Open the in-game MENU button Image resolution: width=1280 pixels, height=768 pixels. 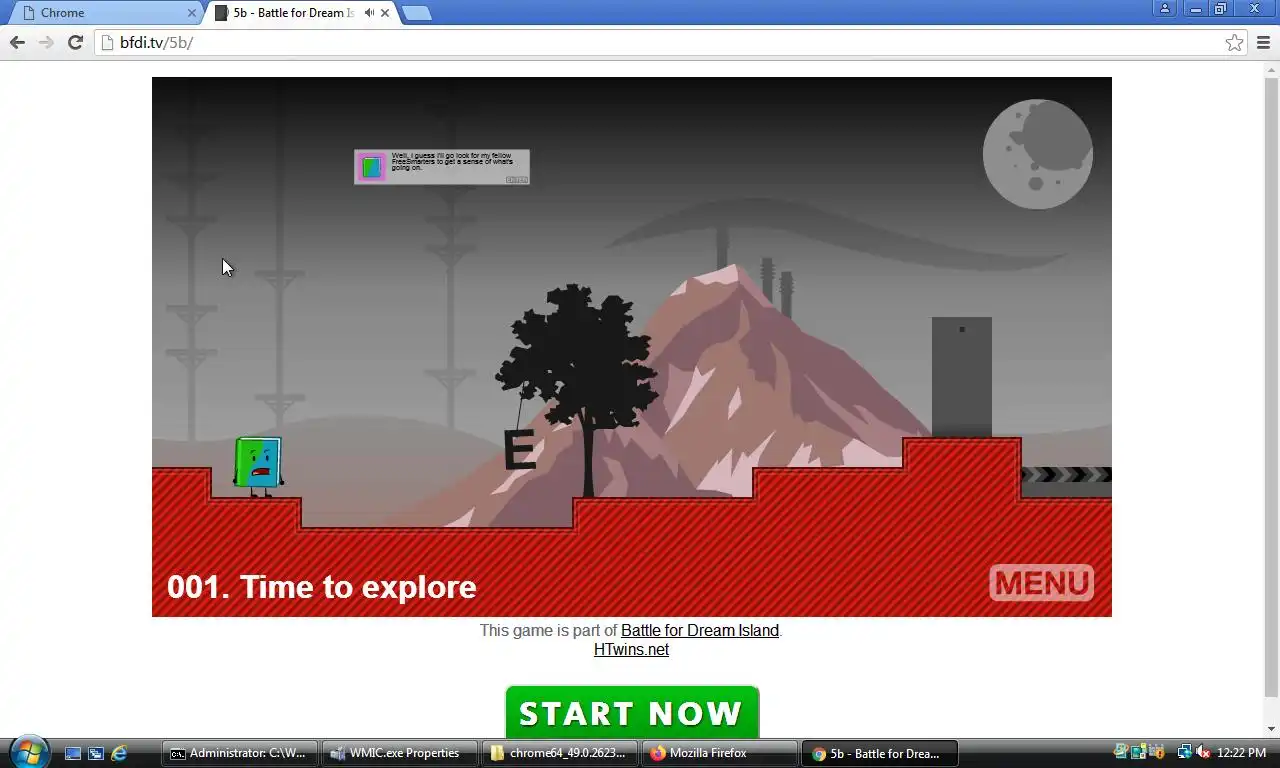[1041, 582]
